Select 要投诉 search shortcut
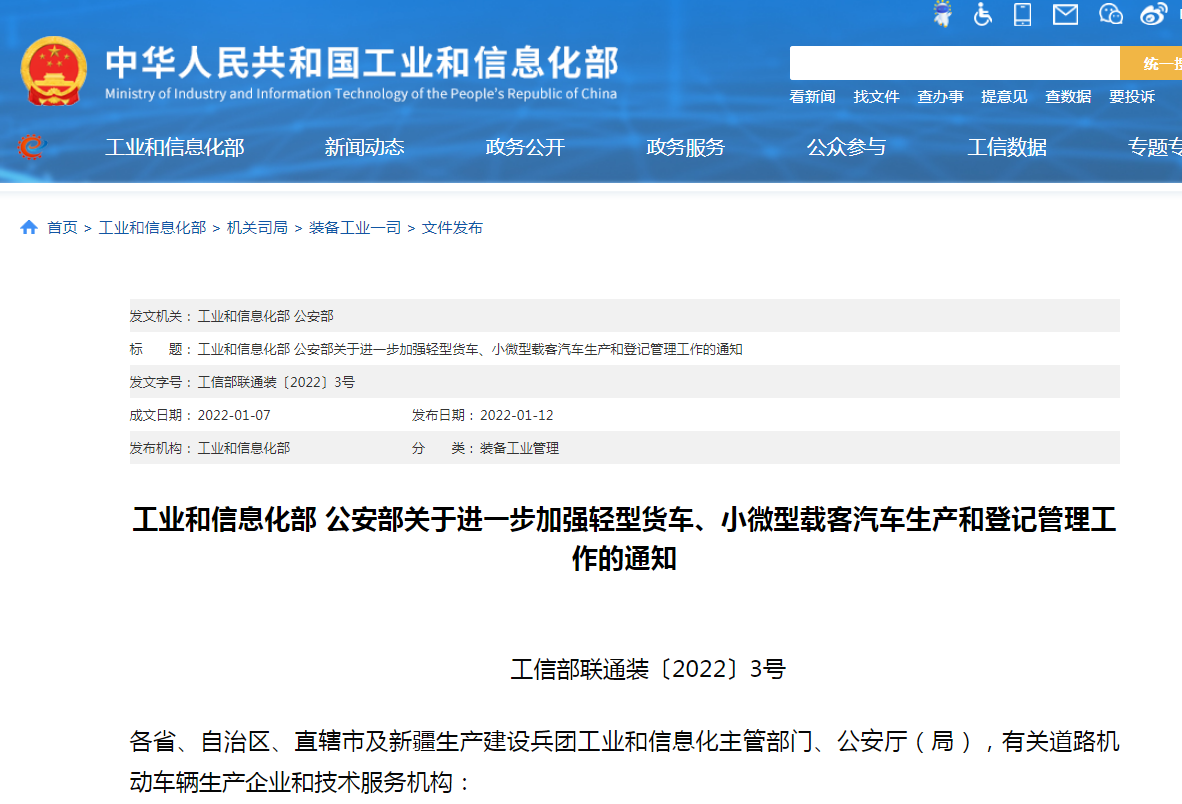Viewport: 1182px width, 804px height. (x=1131, y=96)
